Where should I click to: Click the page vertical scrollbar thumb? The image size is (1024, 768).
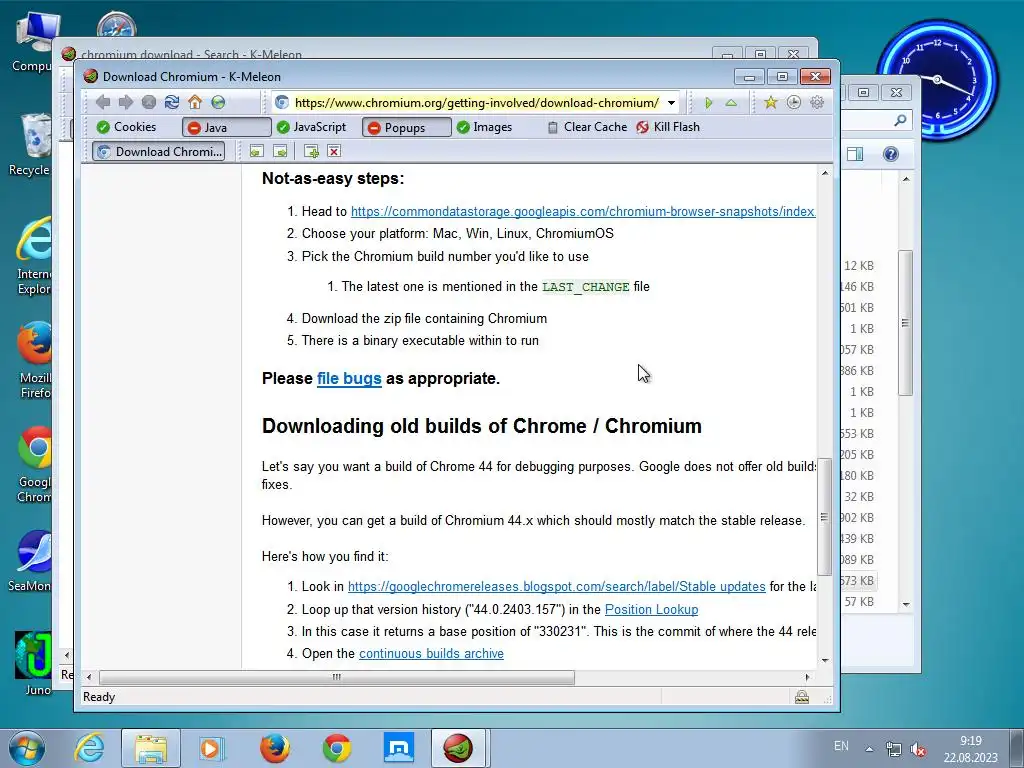click(x=824, y=516)
